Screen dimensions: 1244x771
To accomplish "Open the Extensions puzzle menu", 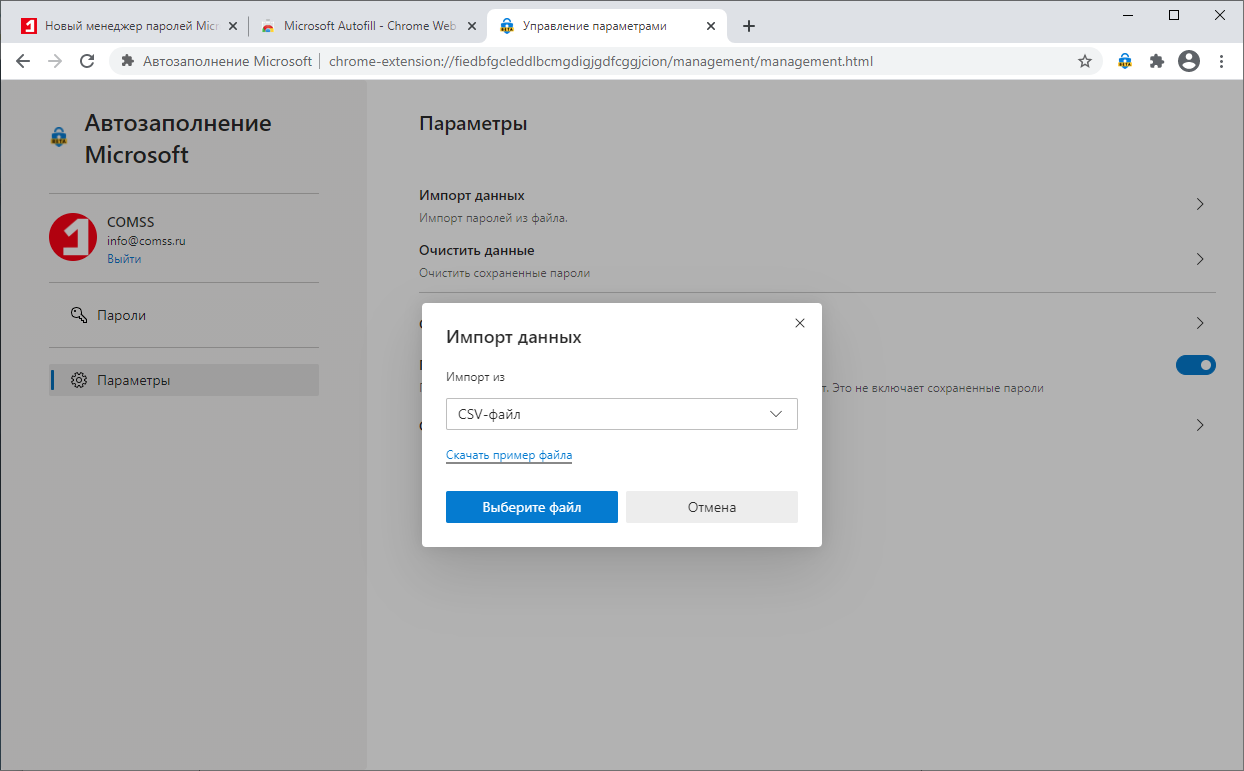I will point(1157,61).
